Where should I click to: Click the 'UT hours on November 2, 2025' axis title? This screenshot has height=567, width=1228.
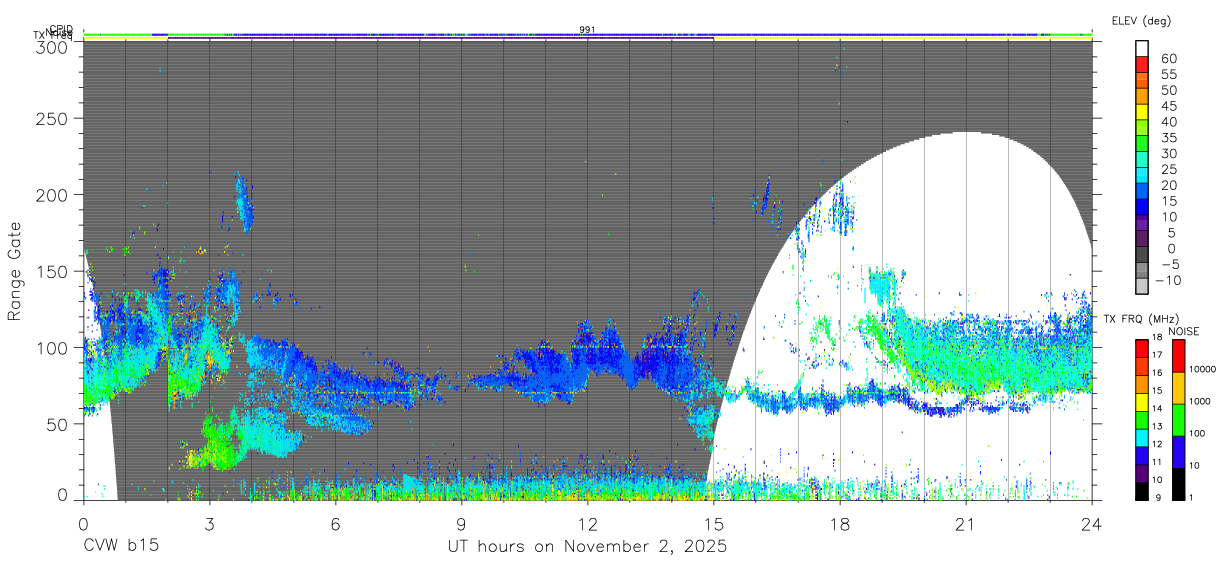coord(587,547)
